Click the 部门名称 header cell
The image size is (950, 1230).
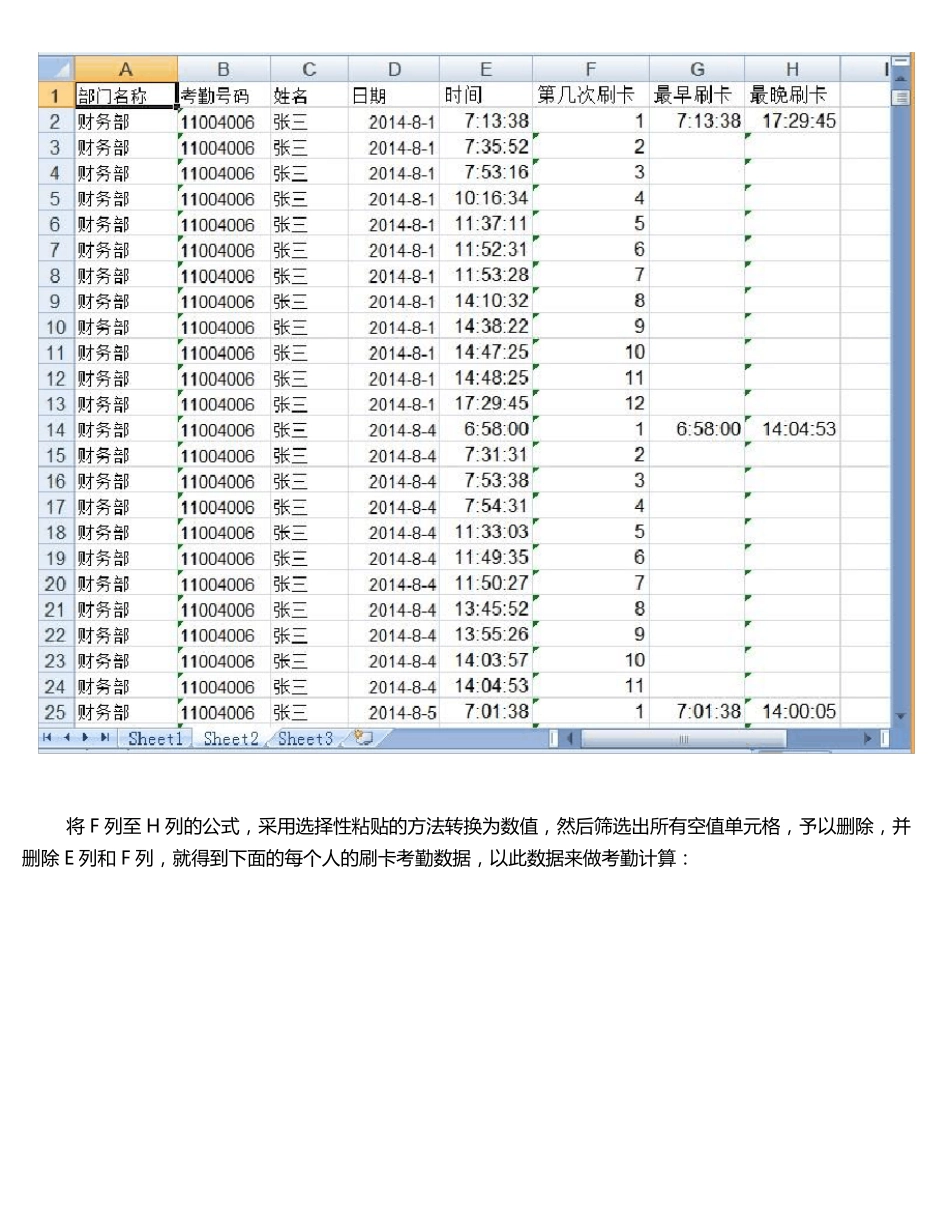coord(126,96)
